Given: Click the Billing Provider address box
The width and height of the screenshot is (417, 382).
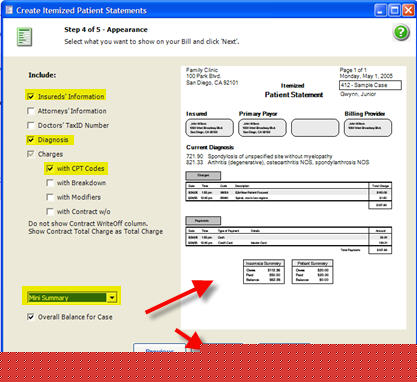Looking at the screenshot, I should coord(368,128).
